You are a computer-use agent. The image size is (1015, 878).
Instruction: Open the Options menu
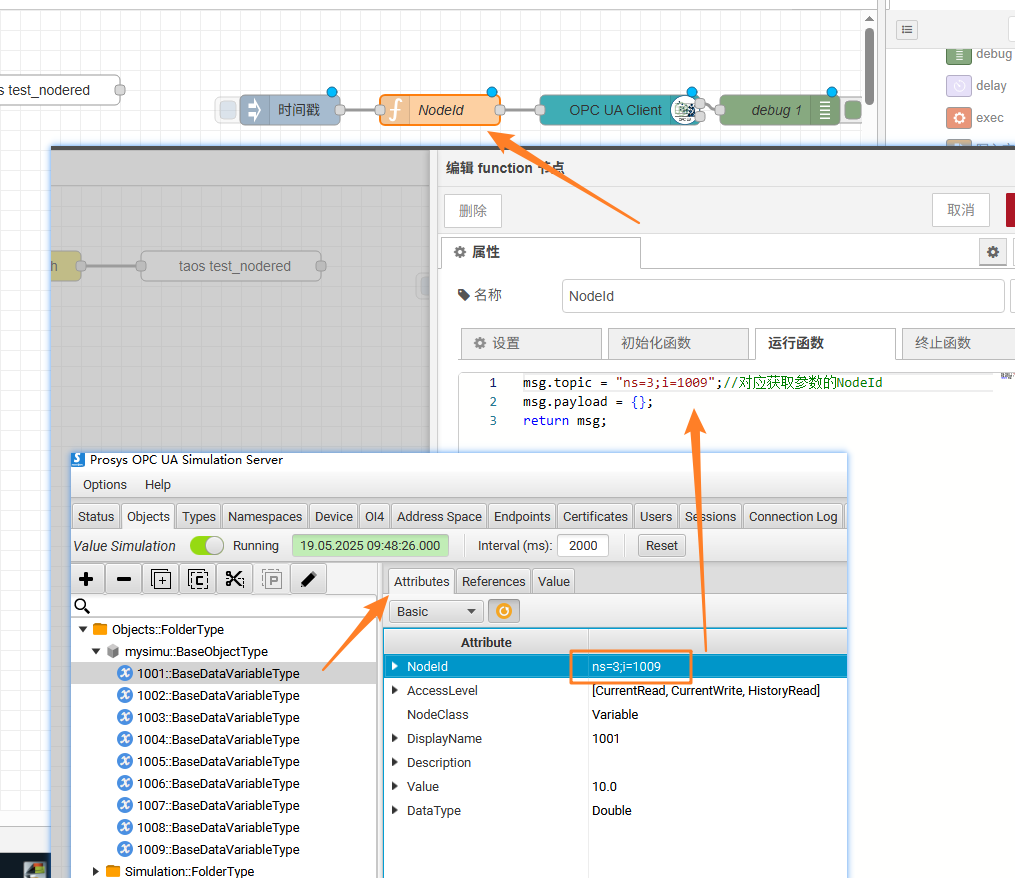pyautogui.click(x=105, y=484)
